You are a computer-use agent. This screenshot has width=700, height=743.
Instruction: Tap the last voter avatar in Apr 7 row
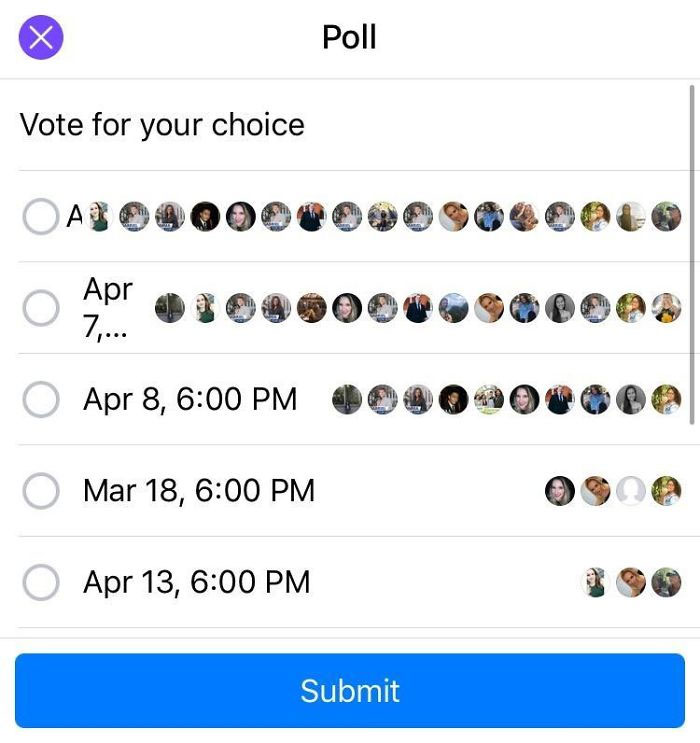pos(666,308)
